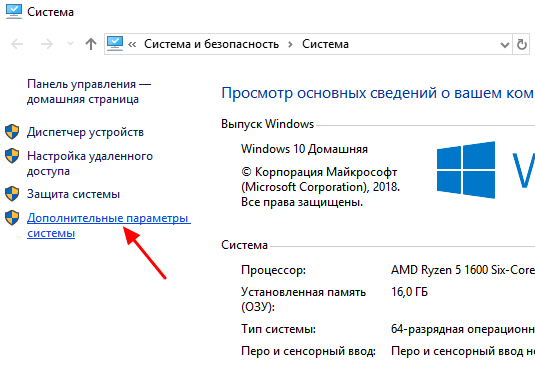Click the Forward navigation arrow

(47, 44)
